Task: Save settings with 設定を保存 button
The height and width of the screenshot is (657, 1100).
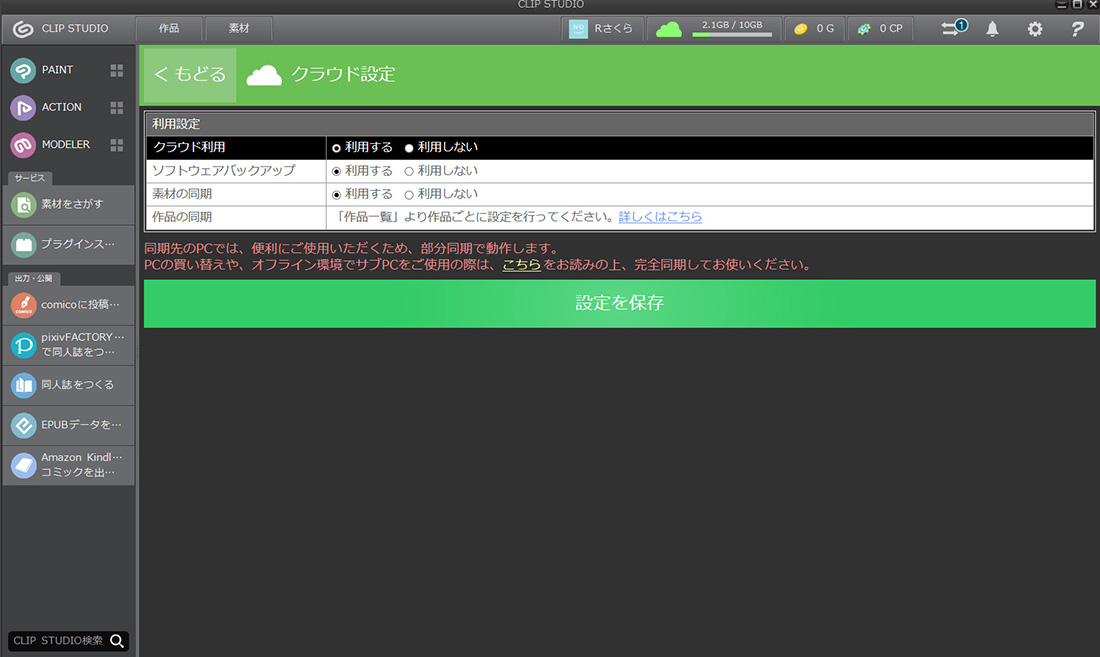Action: 619,303
